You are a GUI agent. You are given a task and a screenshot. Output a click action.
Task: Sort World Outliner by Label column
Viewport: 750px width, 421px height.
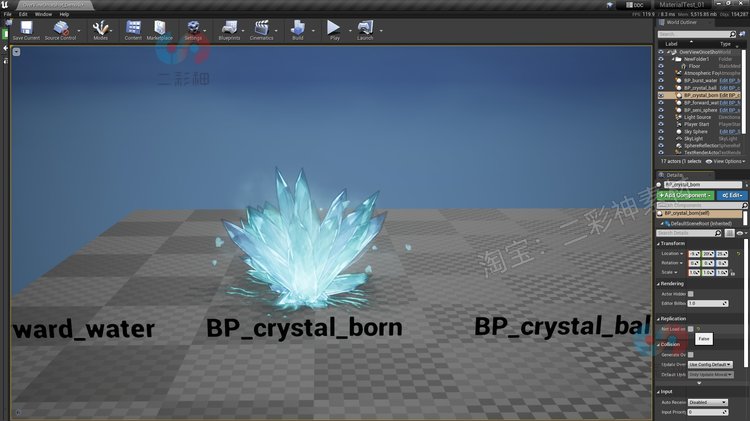point(671,44)
